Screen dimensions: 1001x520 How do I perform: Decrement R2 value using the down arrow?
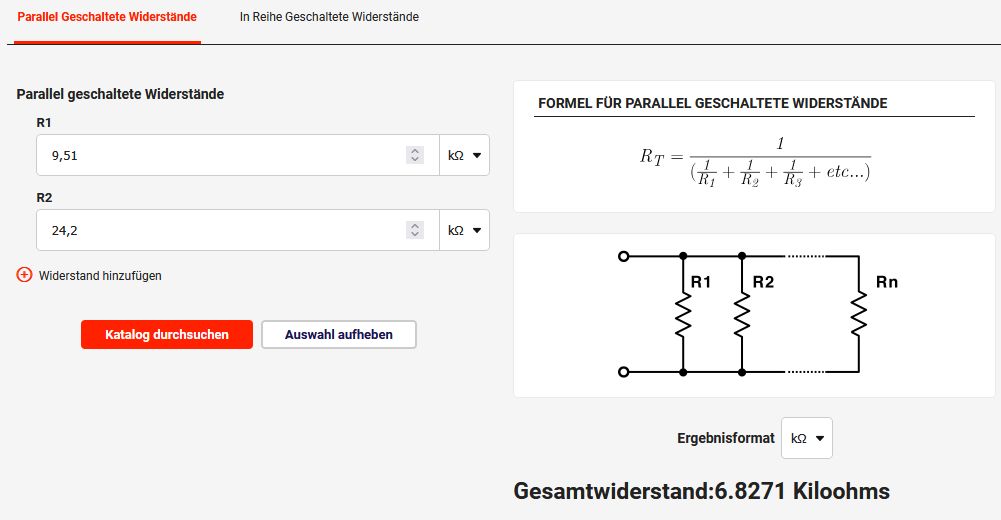pyautogui.click(x=415, y=235)
